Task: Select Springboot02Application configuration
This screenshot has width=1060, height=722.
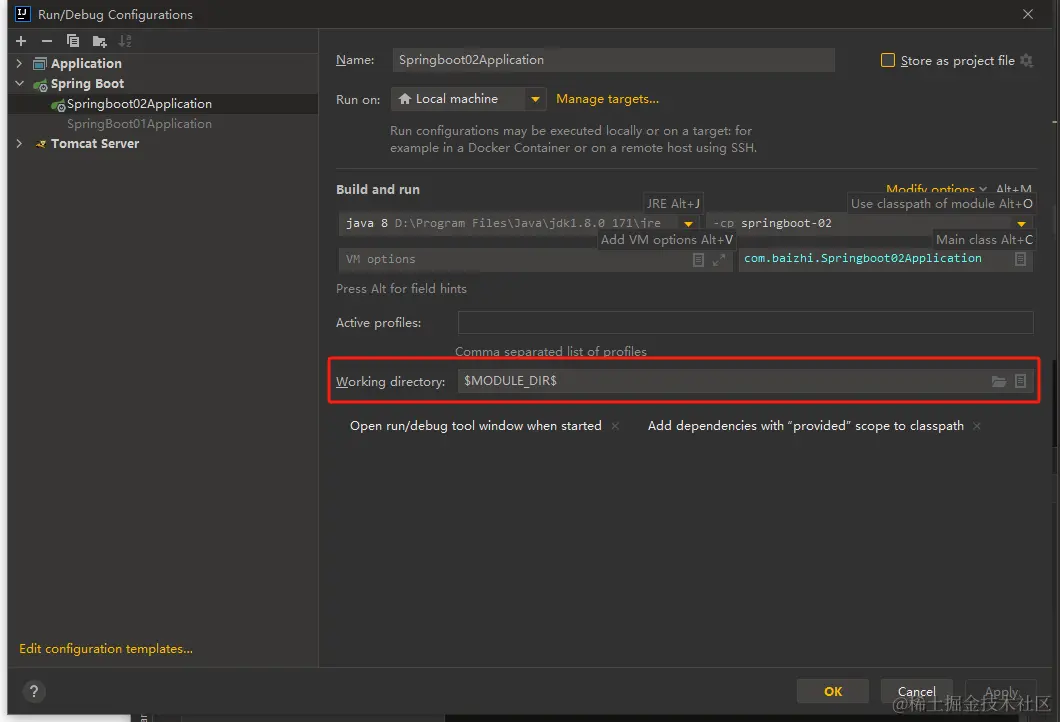Action: coord(163,103)
